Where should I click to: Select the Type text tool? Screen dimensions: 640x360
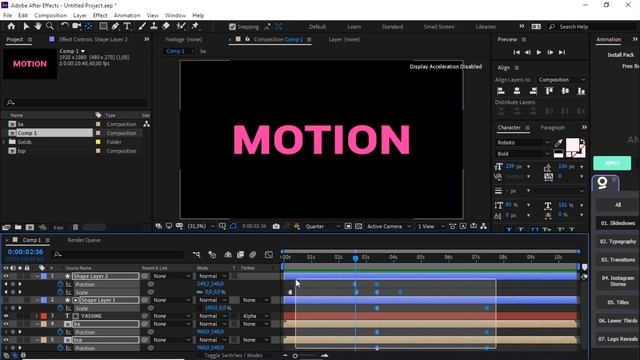127,26
